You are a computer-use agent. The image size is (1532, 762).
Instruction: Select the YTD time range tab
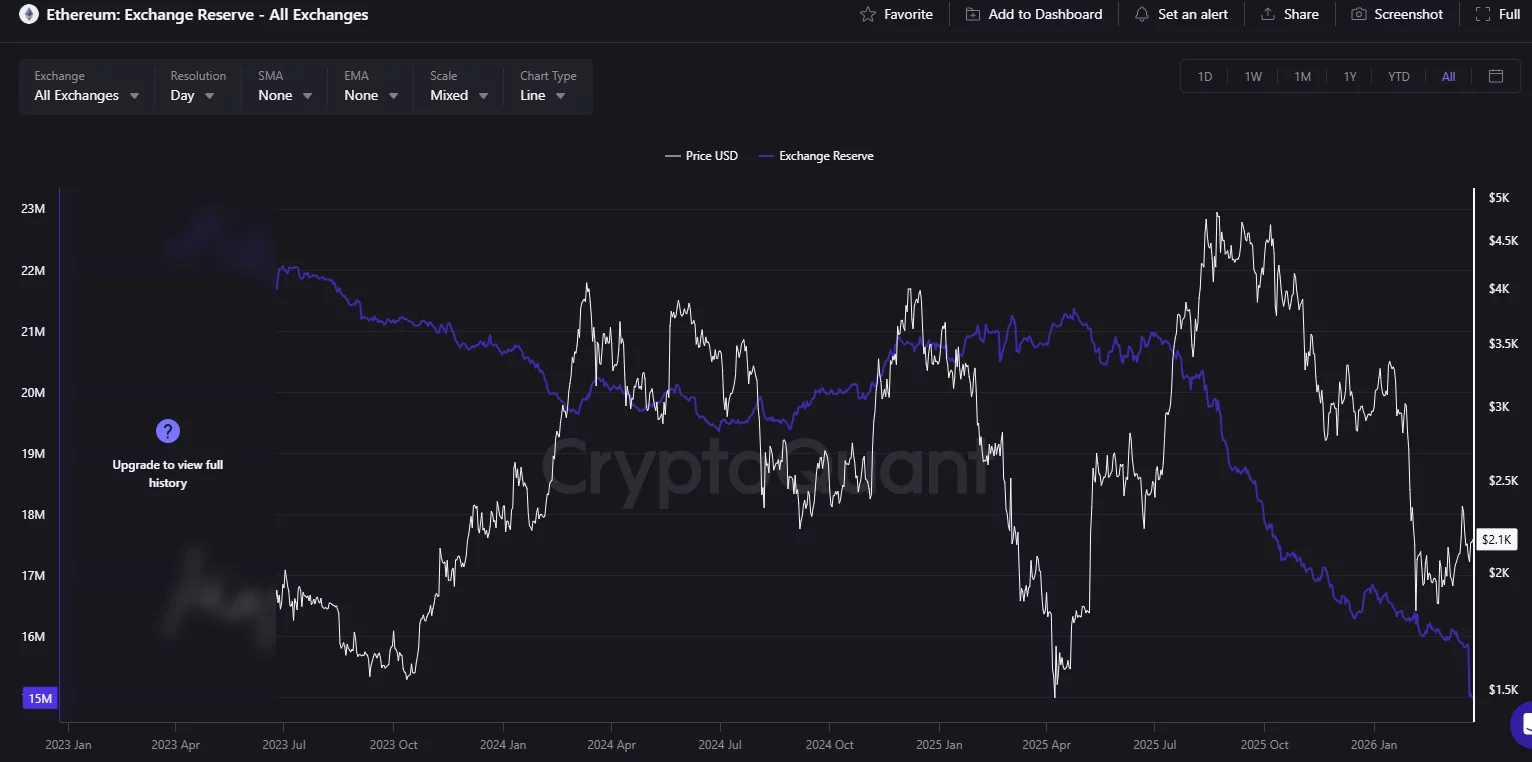(1398, 76)
